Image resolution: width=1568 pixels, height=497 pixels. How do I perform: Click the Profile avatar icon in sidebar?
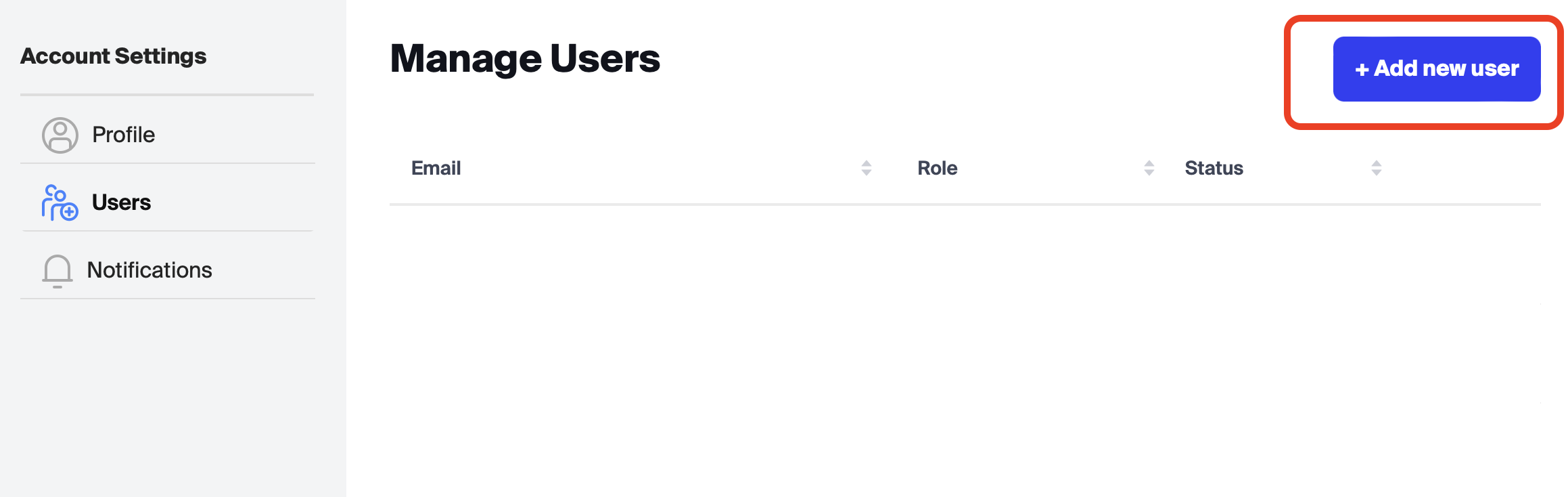point(60,135)
